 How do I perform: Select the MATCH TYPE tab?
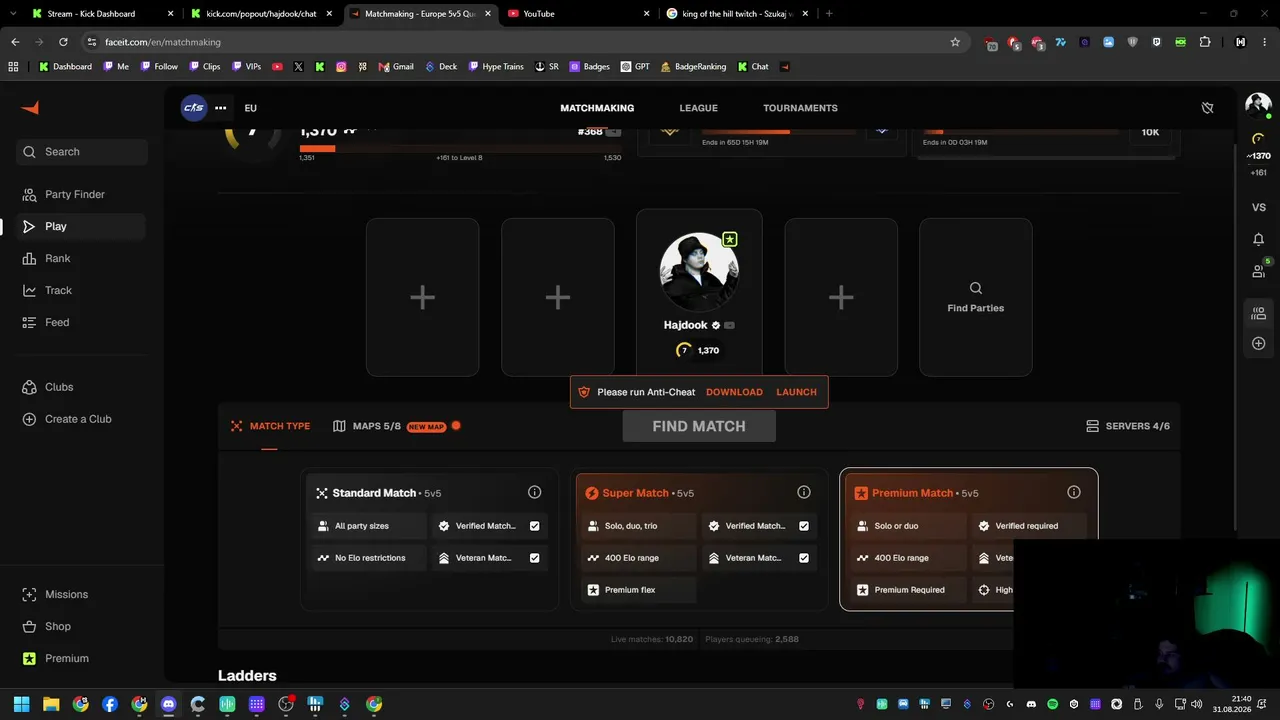pyautogui.click(x=270, y=426)
